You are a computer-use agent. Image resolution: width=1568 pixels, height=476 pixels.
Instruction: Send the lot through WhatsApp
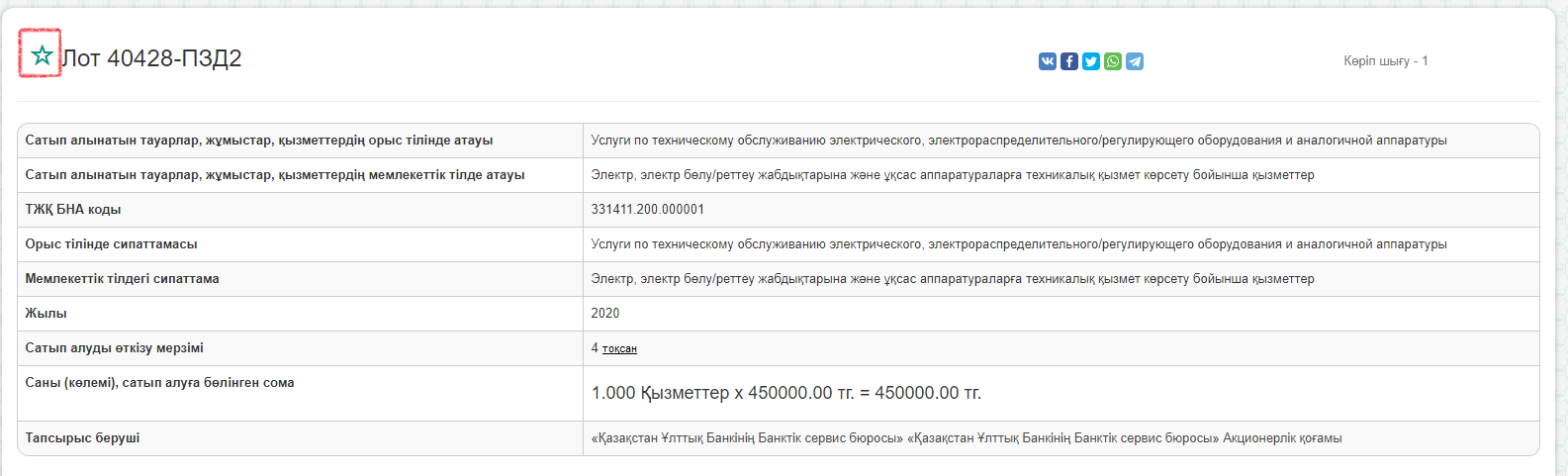coord(1113,61)
